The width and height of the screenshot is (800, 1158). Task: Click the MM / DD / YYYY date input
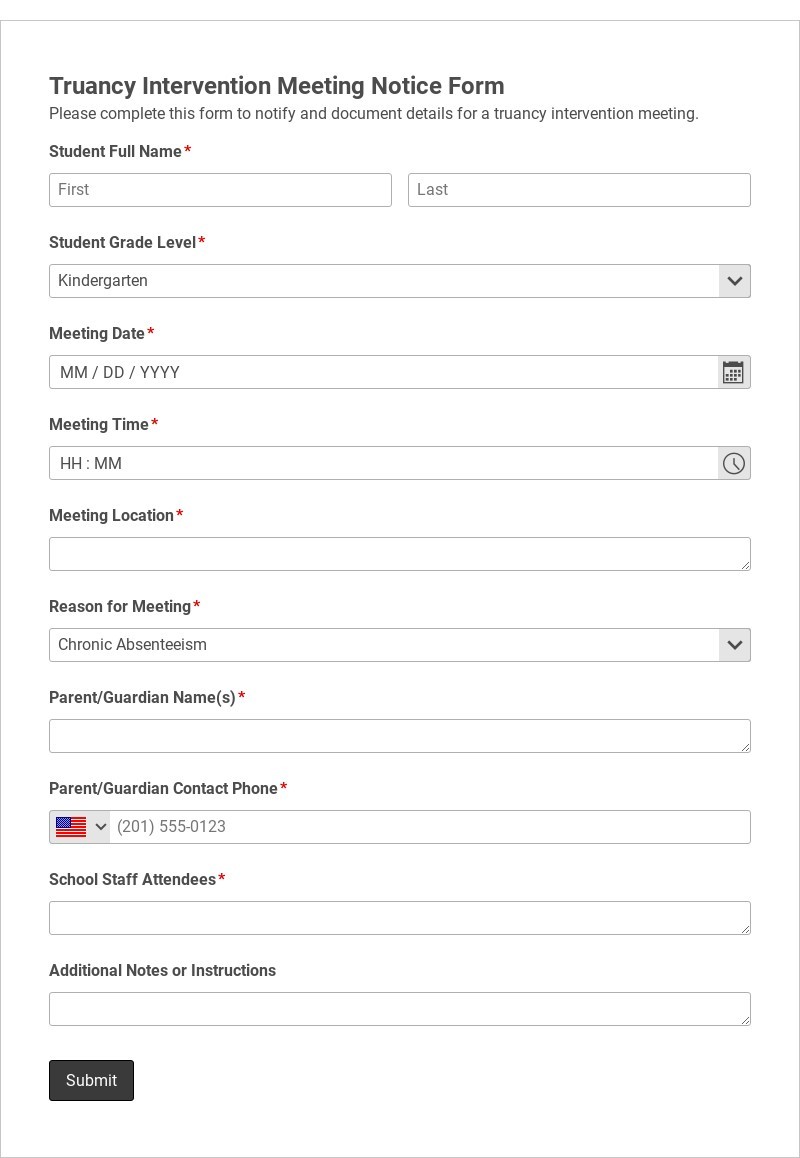383,372
